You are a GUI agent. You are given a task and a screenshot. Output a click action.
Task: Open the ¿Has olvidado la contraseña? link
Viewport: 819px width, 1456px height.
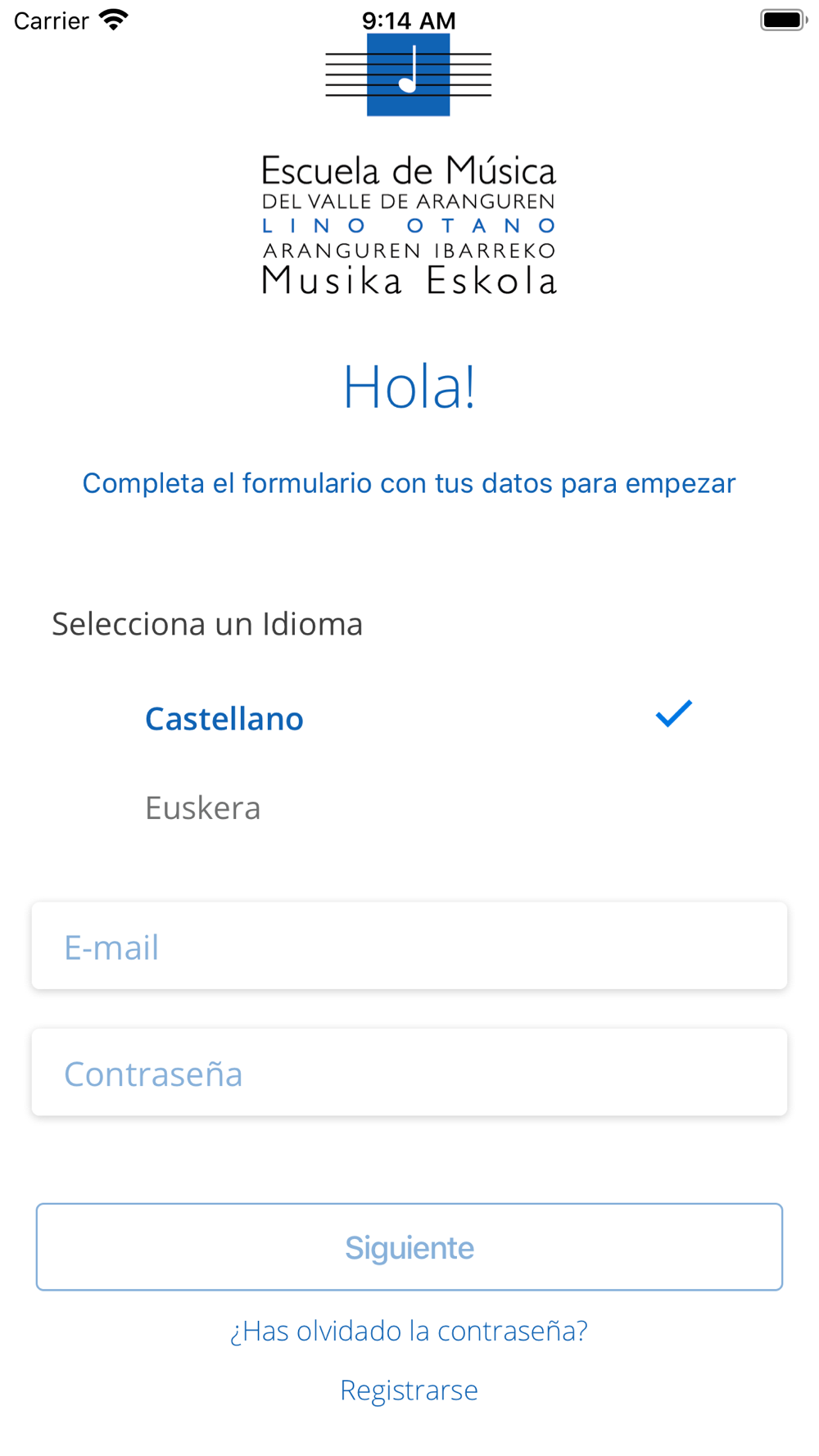(409, 1331)
